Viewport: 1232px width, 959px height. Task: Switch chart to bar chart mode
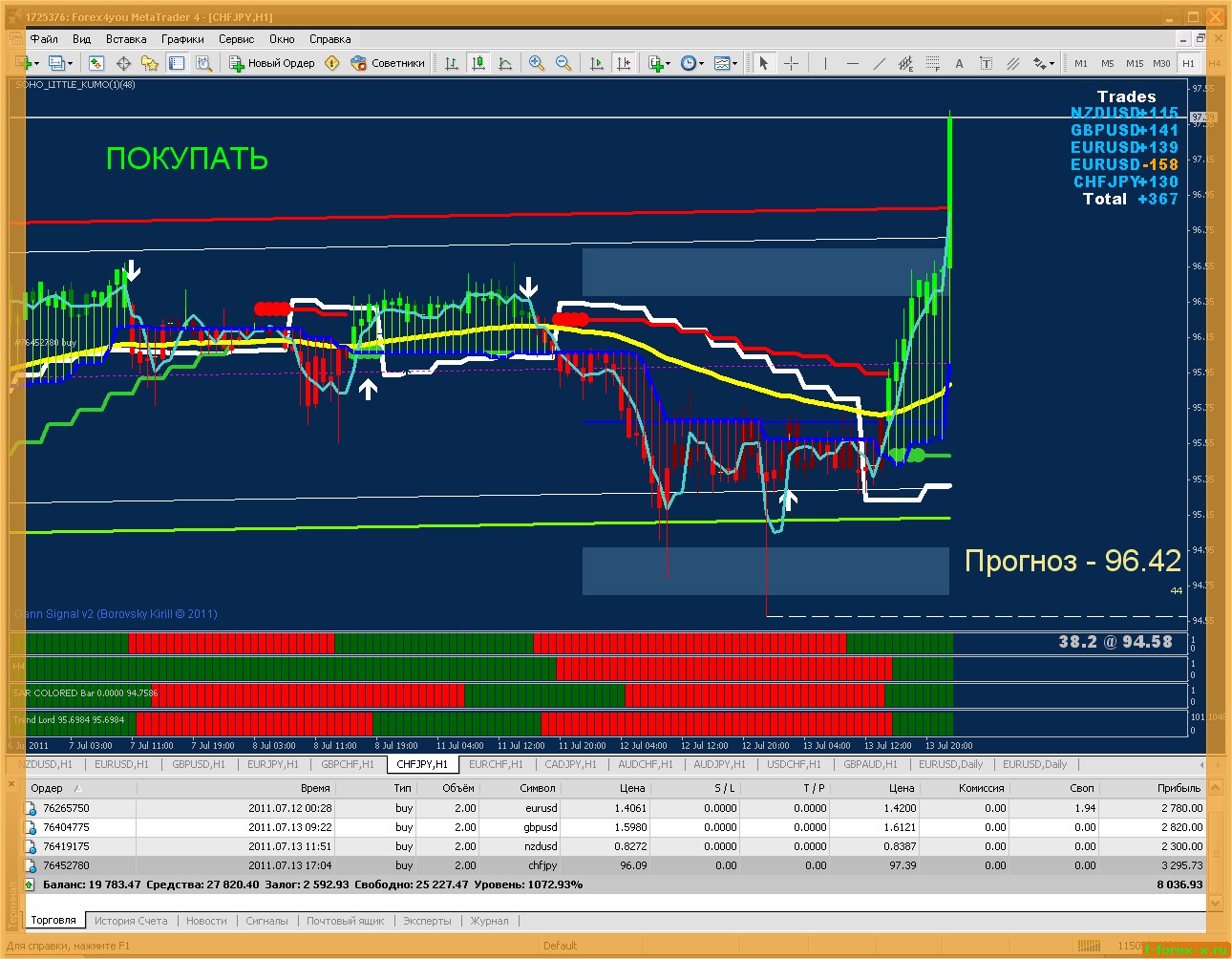click(x=452, y=63)
